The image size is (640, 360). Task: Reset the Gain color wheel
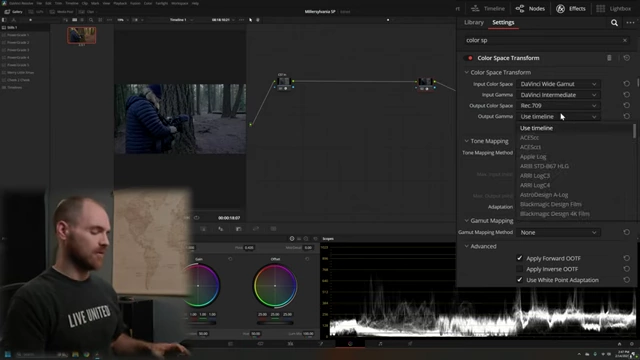(x=230, y=259)
